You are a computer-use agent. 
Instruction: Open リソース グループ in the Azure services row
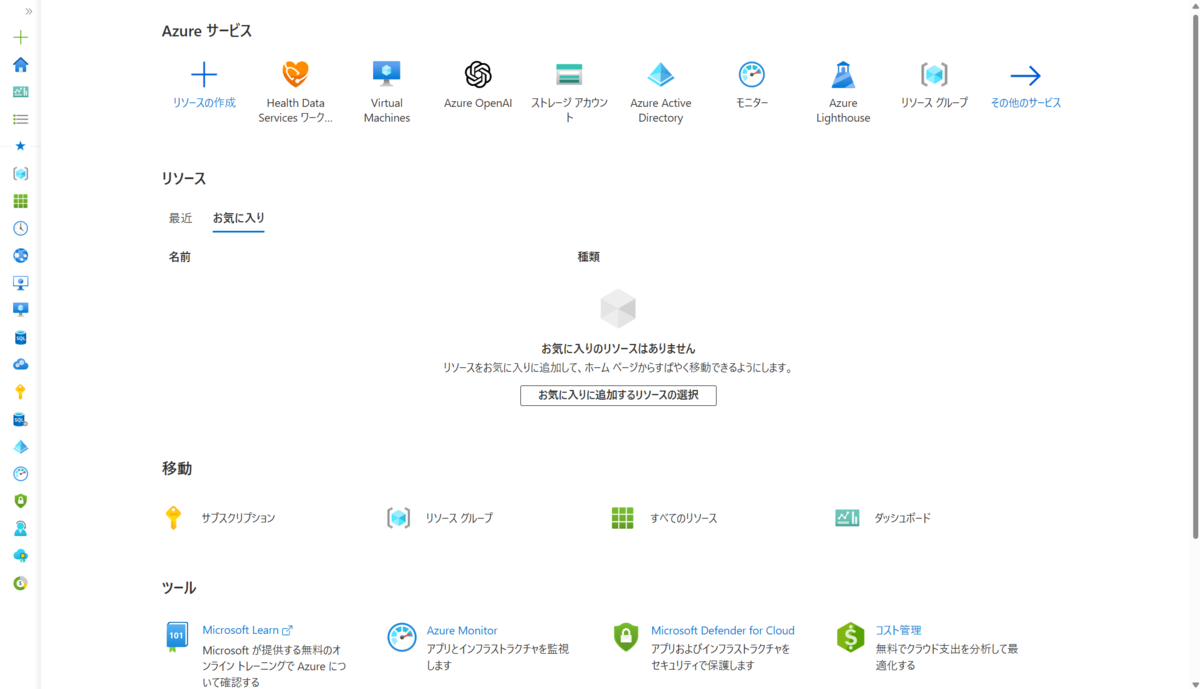pyautogui.click(x=934, y=86)
